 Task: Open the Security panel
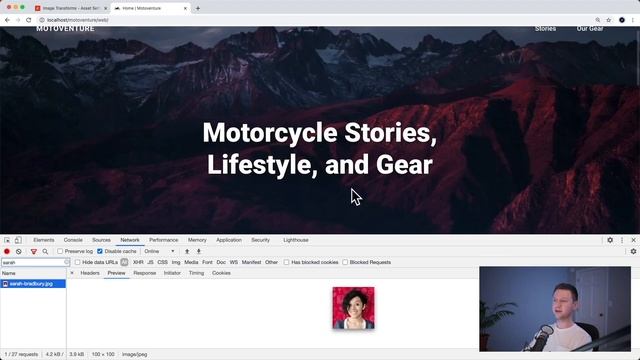pyautogui.click(x=260, y=240)
